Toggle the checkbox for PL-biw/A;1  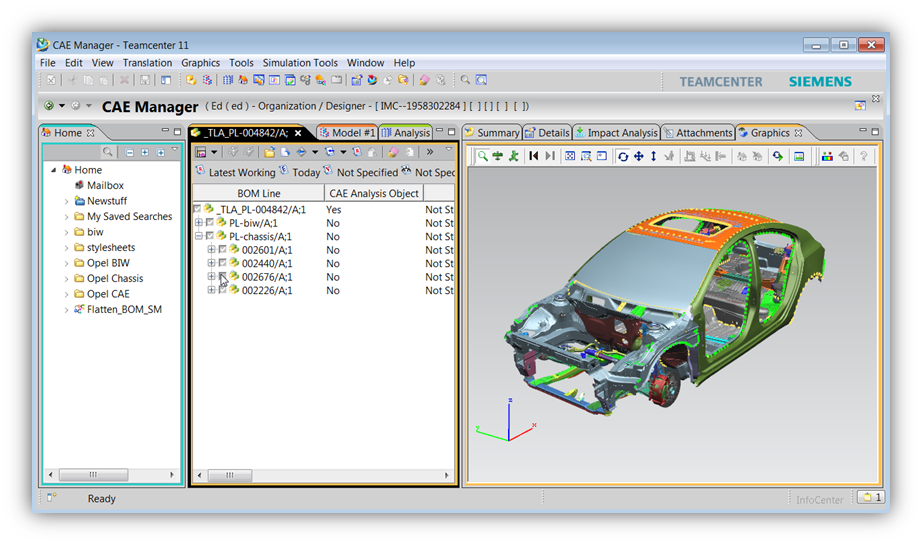click(x=210, y=223)
